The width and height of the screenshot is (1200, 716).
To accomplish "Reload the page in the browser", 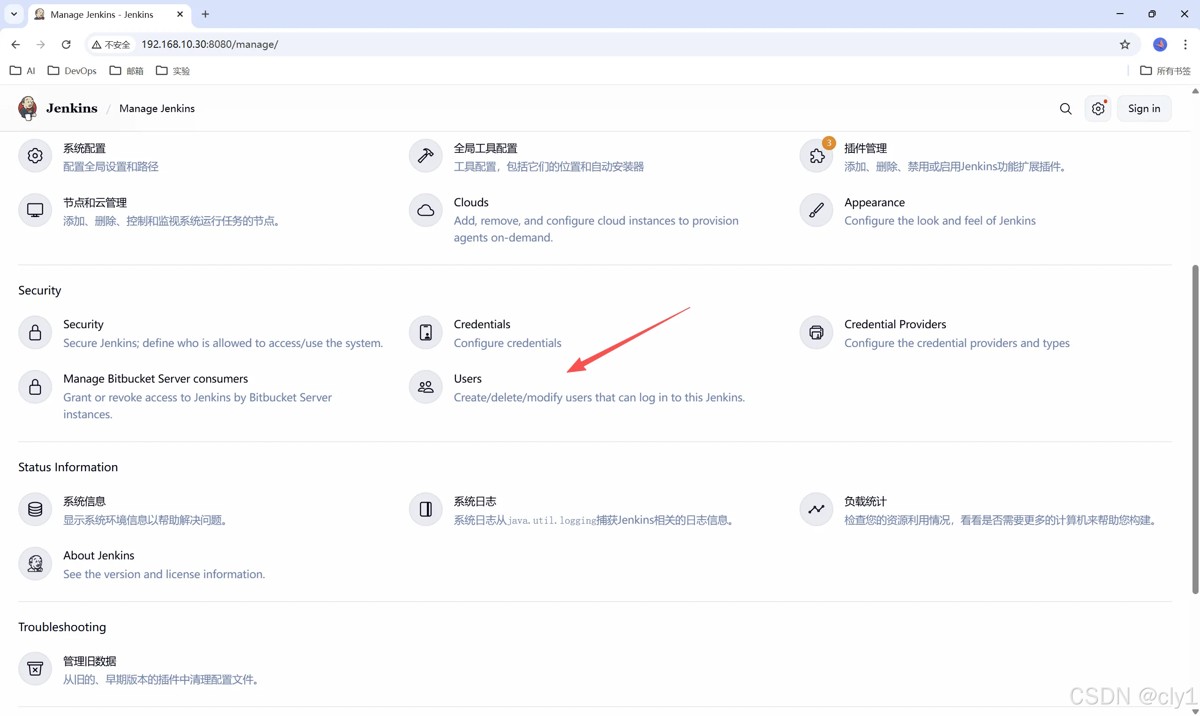I will click(66, 44).
